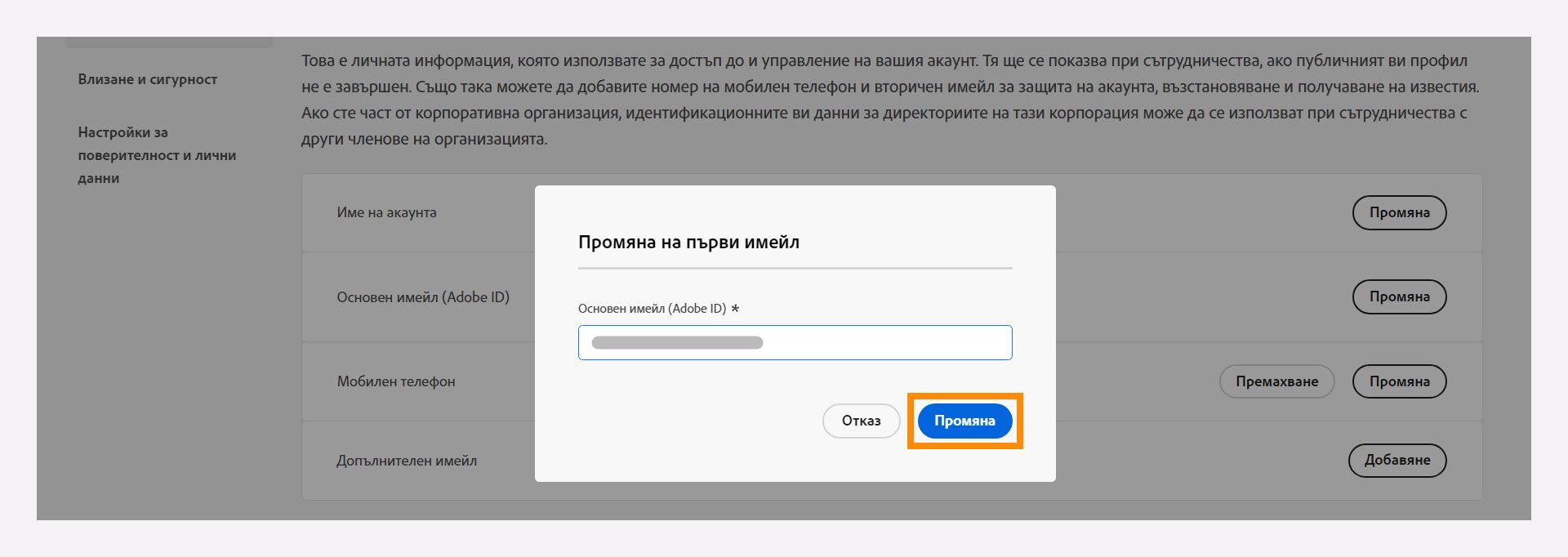Click Добавяне for Допълнителен имейл
The width and height of the screenshot is (1568, 557).
[x=1397, y=460]
